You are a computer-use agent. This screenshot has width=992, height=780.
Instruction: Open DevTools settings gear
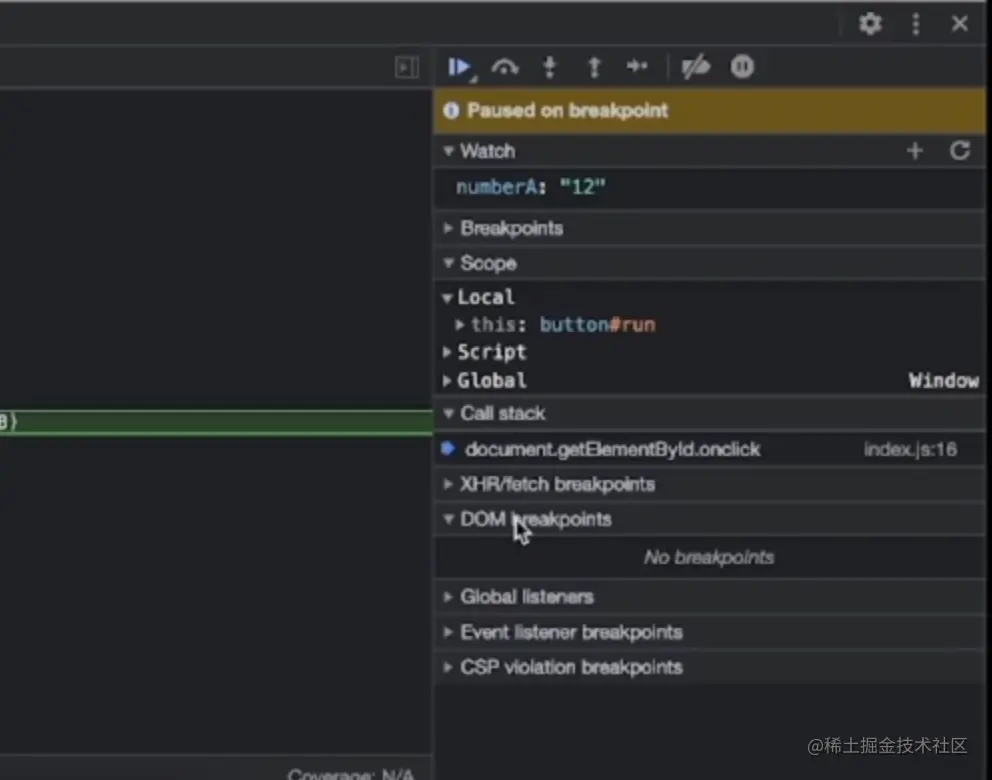870,24
